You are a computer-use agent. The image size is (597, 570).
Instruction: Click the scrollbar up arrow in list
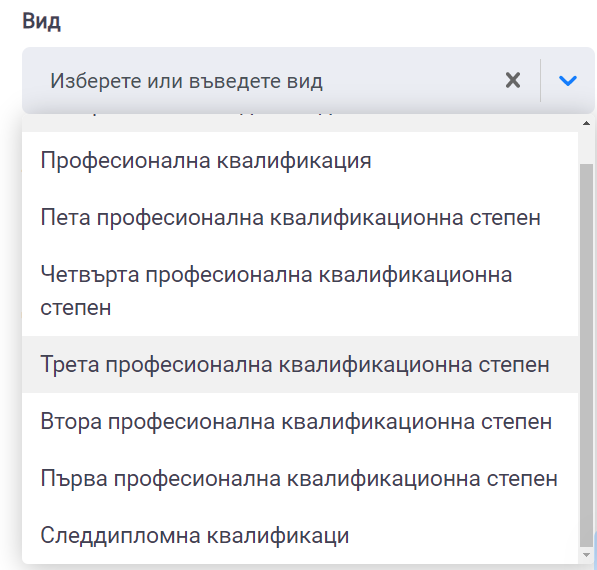(x=586, y=123)
